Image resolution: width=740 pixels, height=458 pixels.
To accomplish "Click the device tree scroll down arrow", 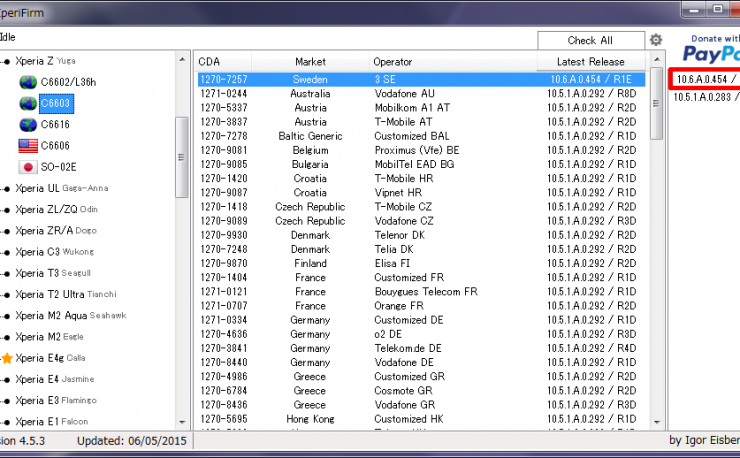I will pos(182,422).
